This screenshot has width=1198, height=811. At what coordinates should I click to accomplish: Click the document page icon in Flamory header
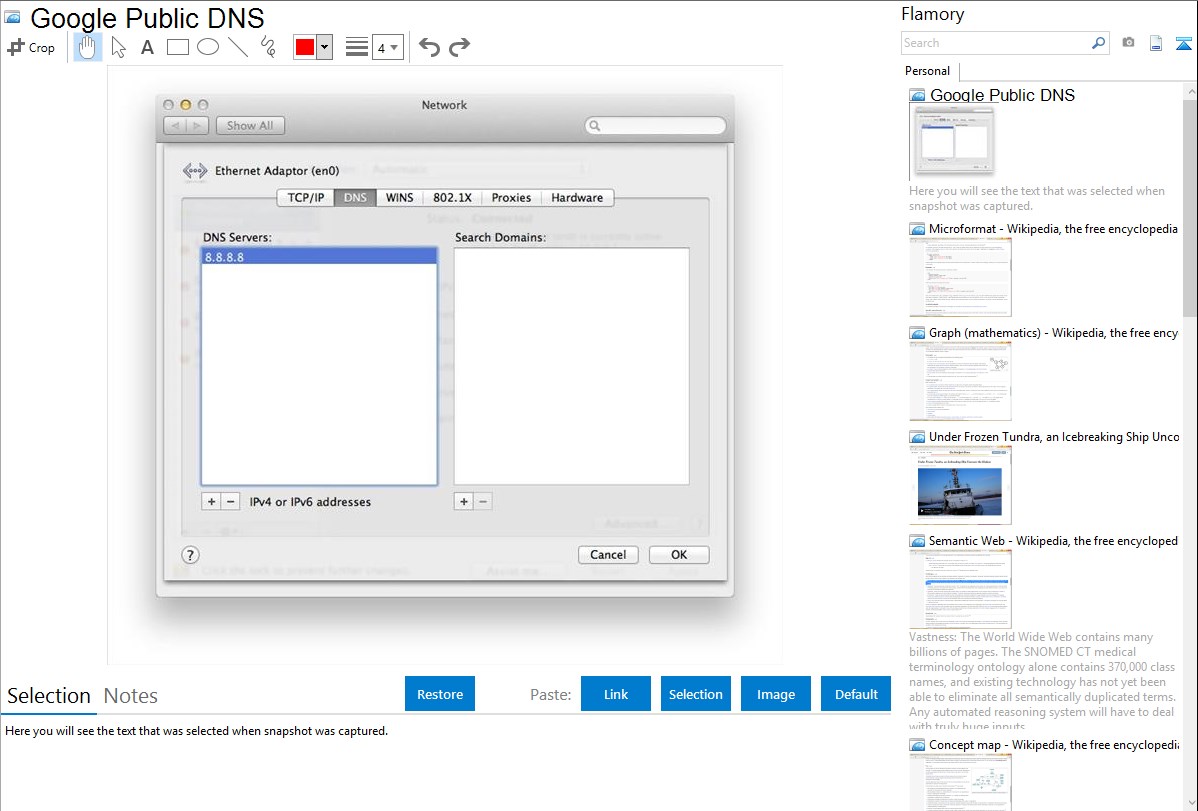click(1156, 44)
